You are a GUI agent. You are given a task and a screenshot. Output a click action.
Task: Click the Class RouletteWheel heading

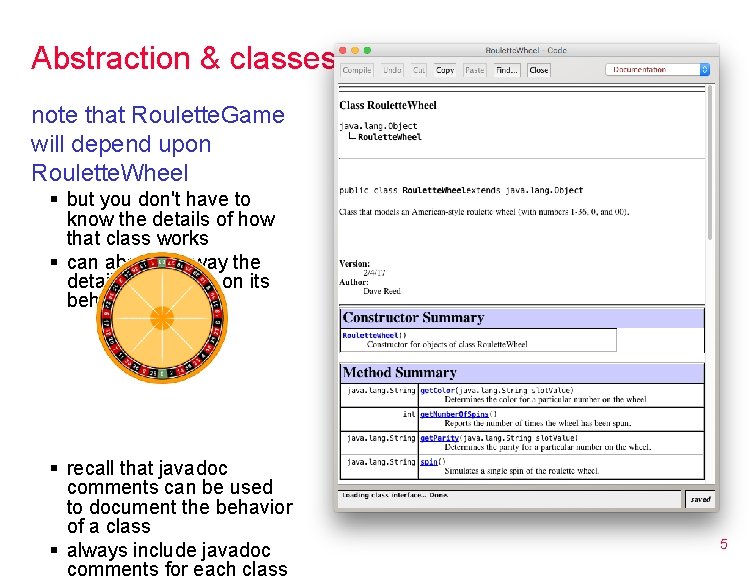point(388,105)
